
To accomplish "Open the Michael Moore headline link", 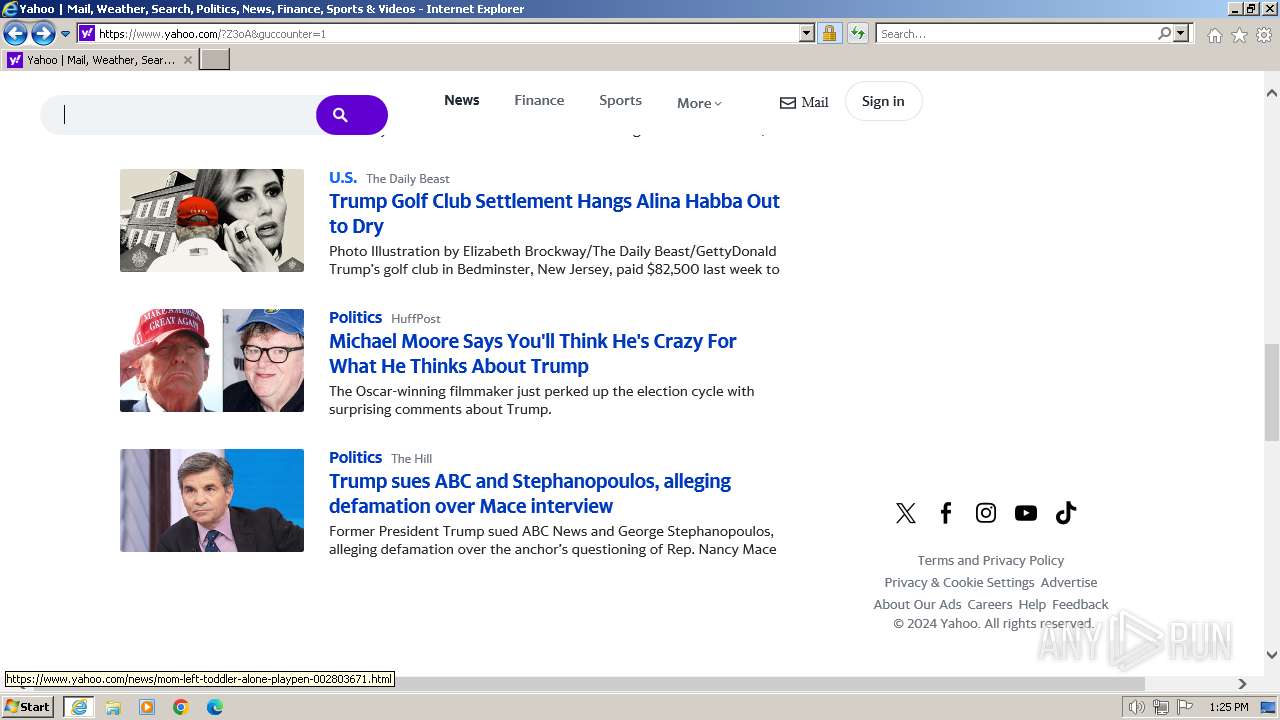I will 533,353.
